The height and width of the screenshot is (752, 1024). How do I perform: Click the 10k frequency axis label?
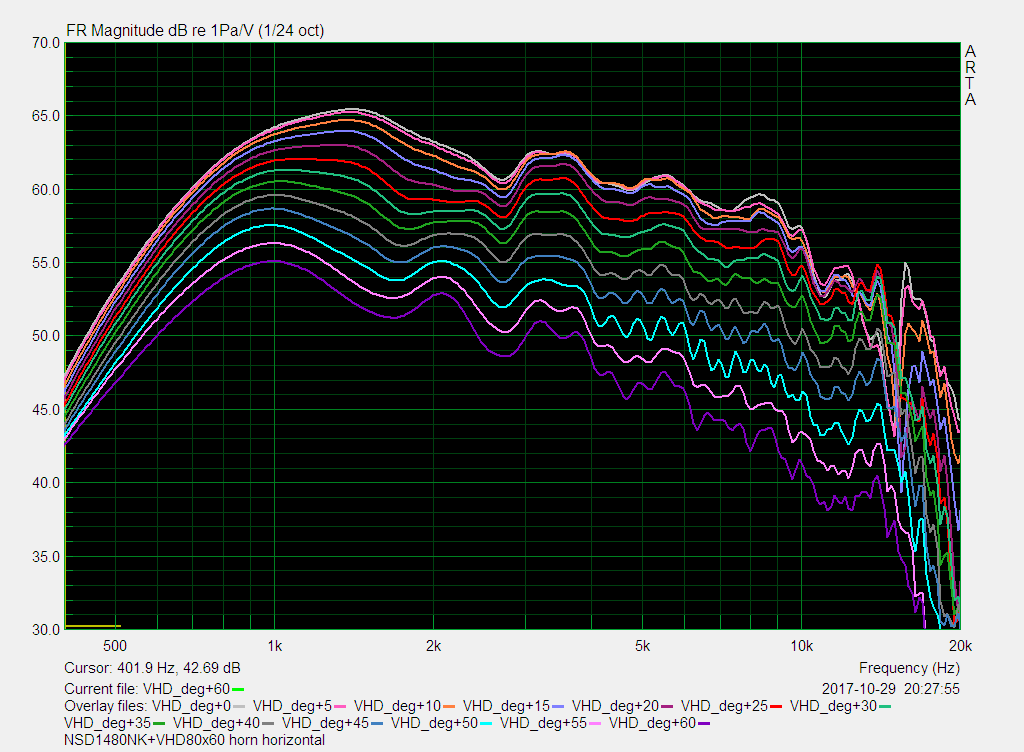[802, 646]
